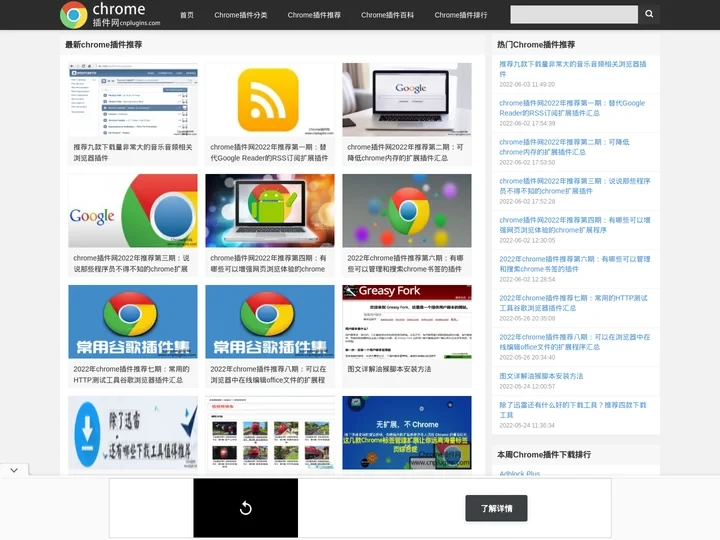Open sidebar link 七期 常用的HTTP测试工具
This screenshot has height=540, width=720.
pyautogui.click(x=574, y=303)
